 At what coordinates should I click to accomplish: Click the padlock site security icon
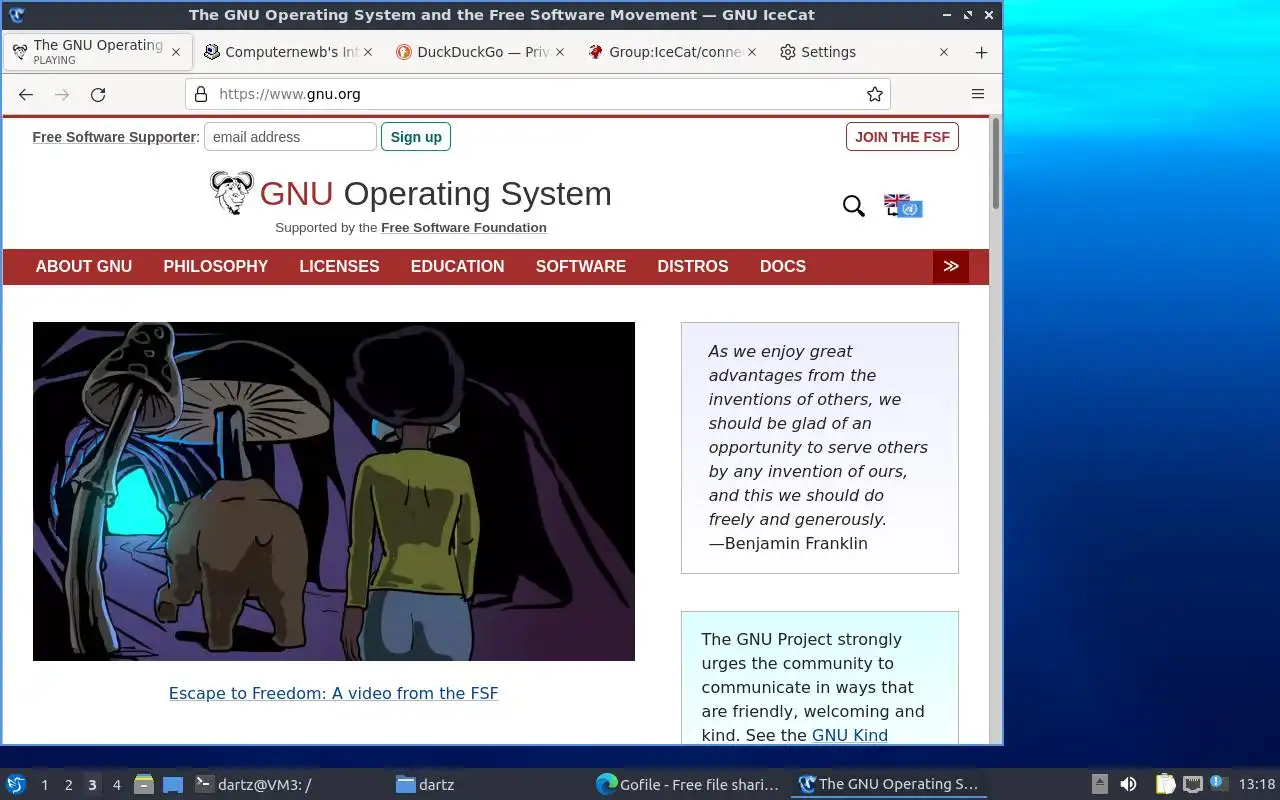(x=201, y=94)
